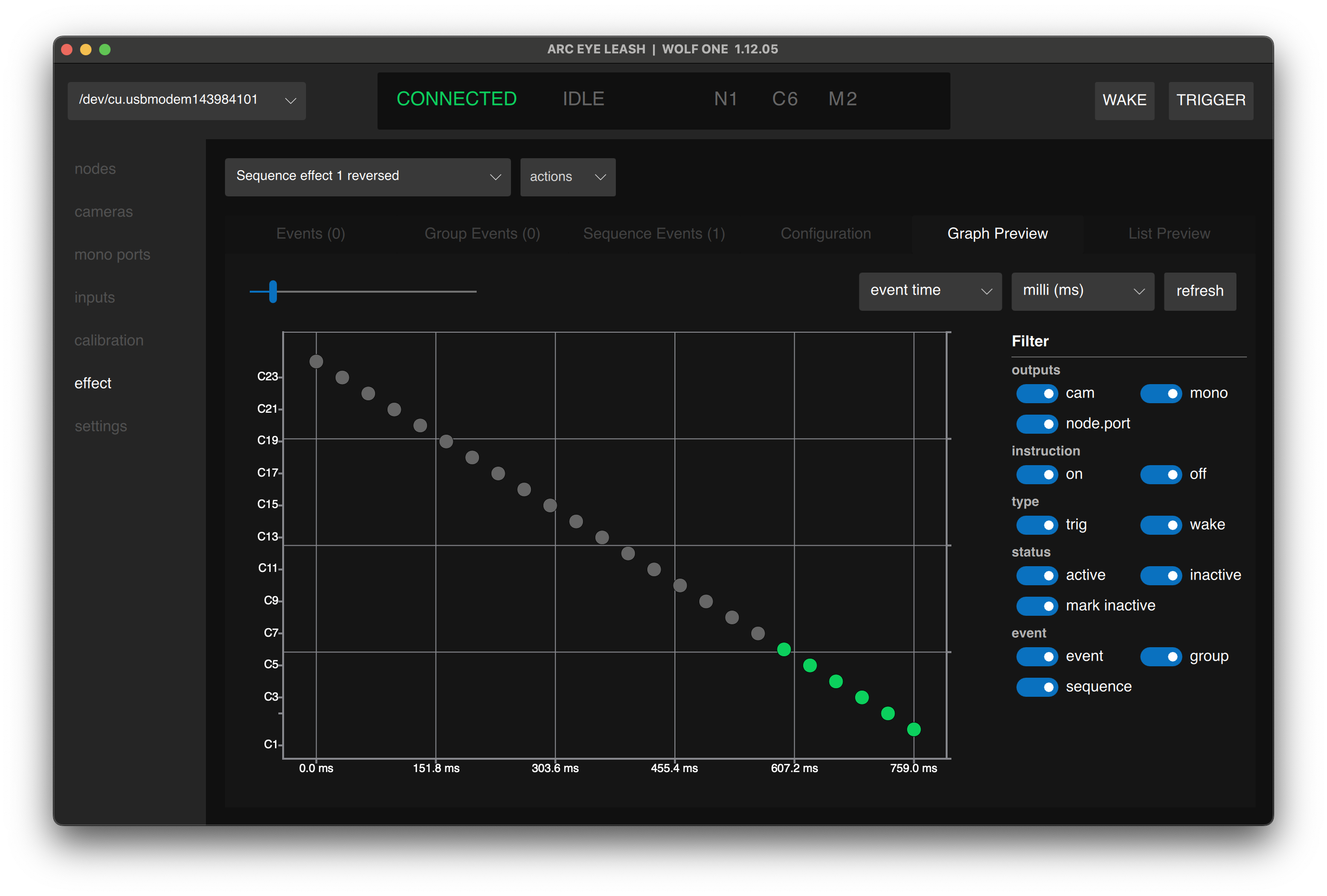Switch off the mark inactive filter
This screenshot has height=896, width=1327.
pos(1037,605)
